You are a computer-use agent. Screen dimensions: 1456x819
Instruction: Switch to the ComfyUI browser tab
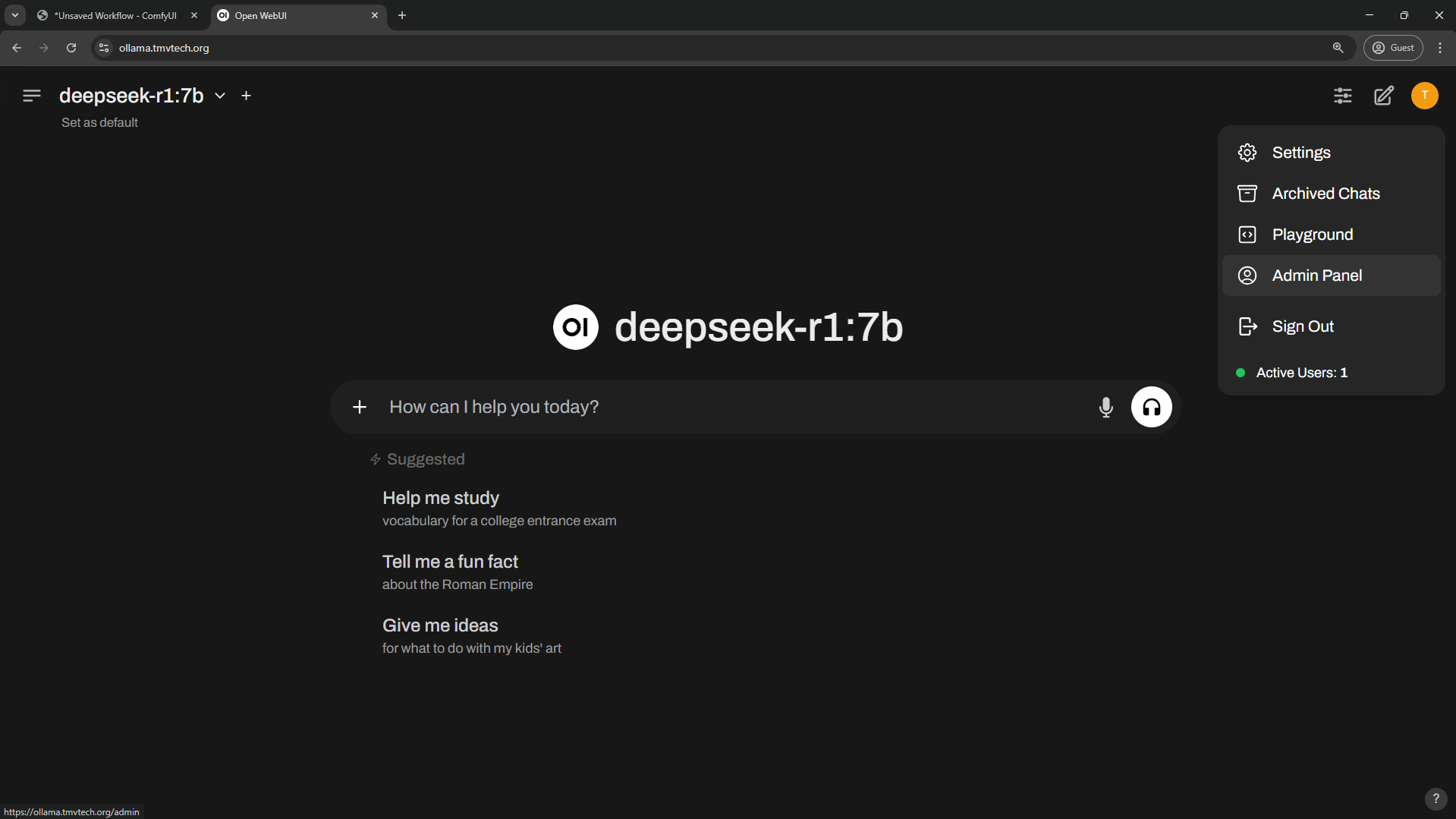[x=115, y=15]
